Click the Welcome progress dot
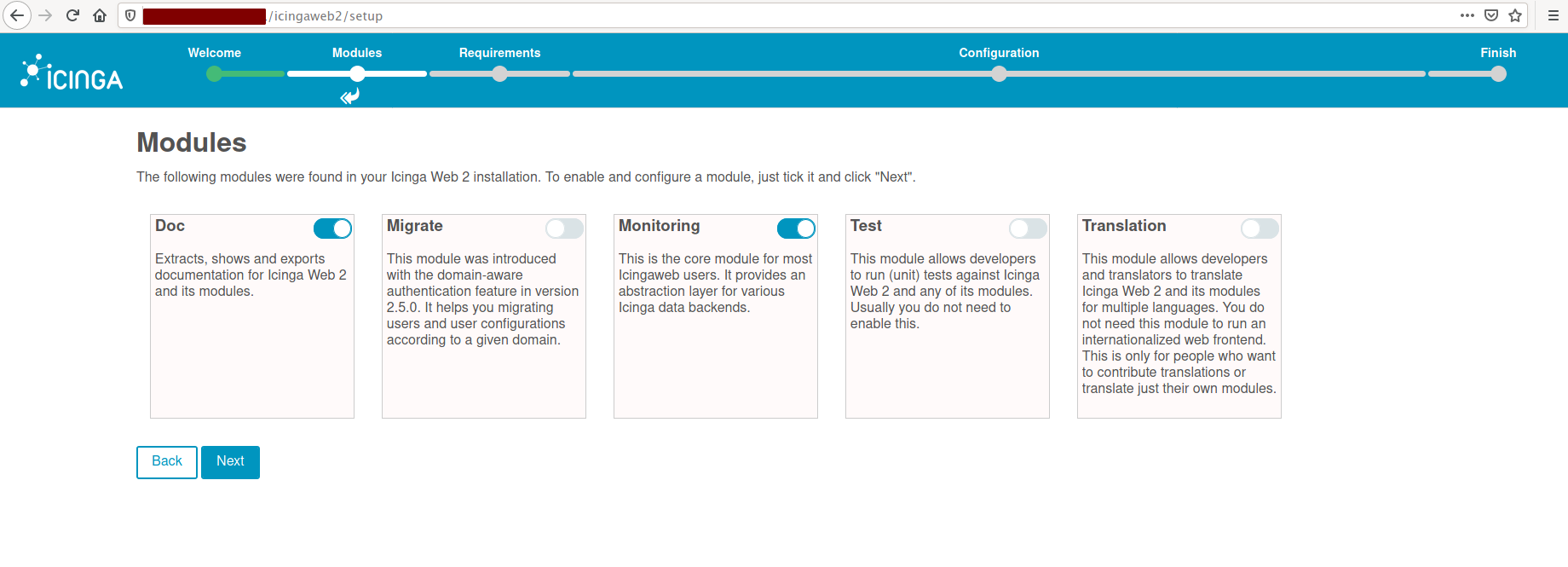Viewport: 1568px width, 567px height. tap(215, 74)
